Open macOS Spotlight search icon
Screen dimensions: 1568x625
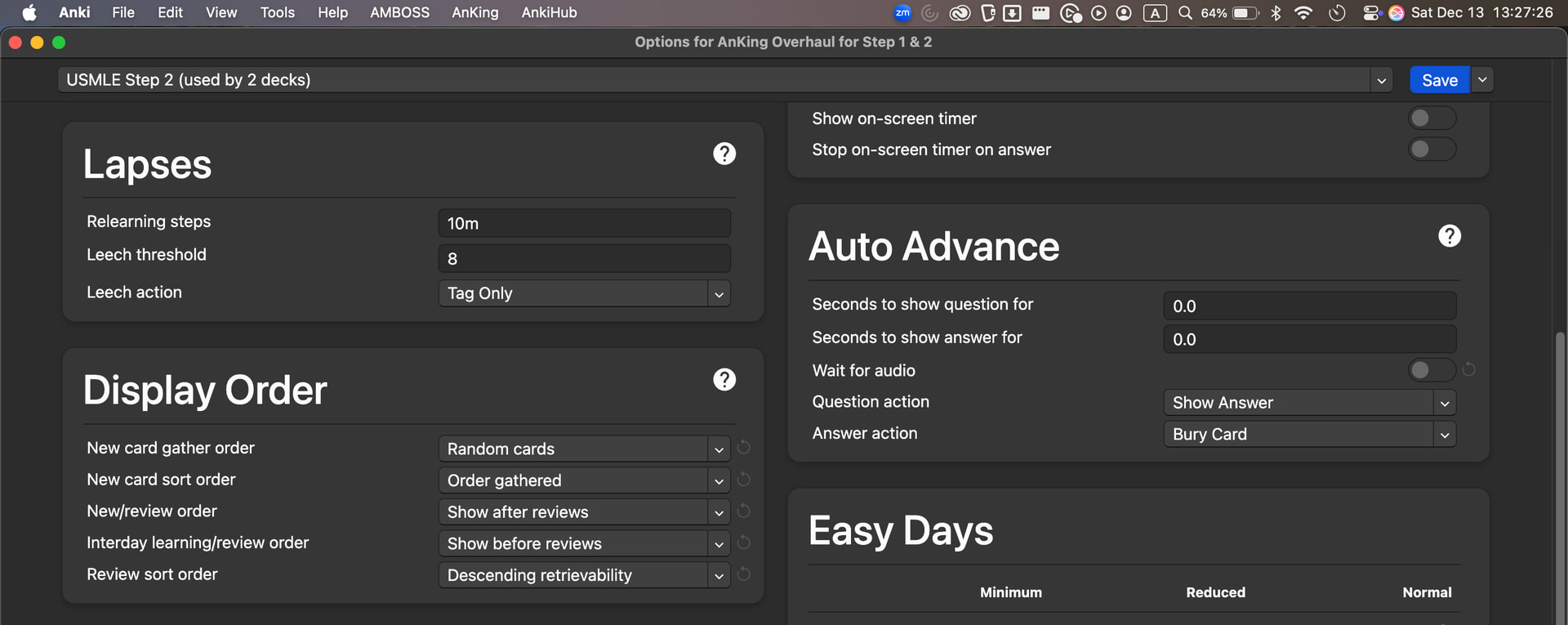click(1184, 13)
